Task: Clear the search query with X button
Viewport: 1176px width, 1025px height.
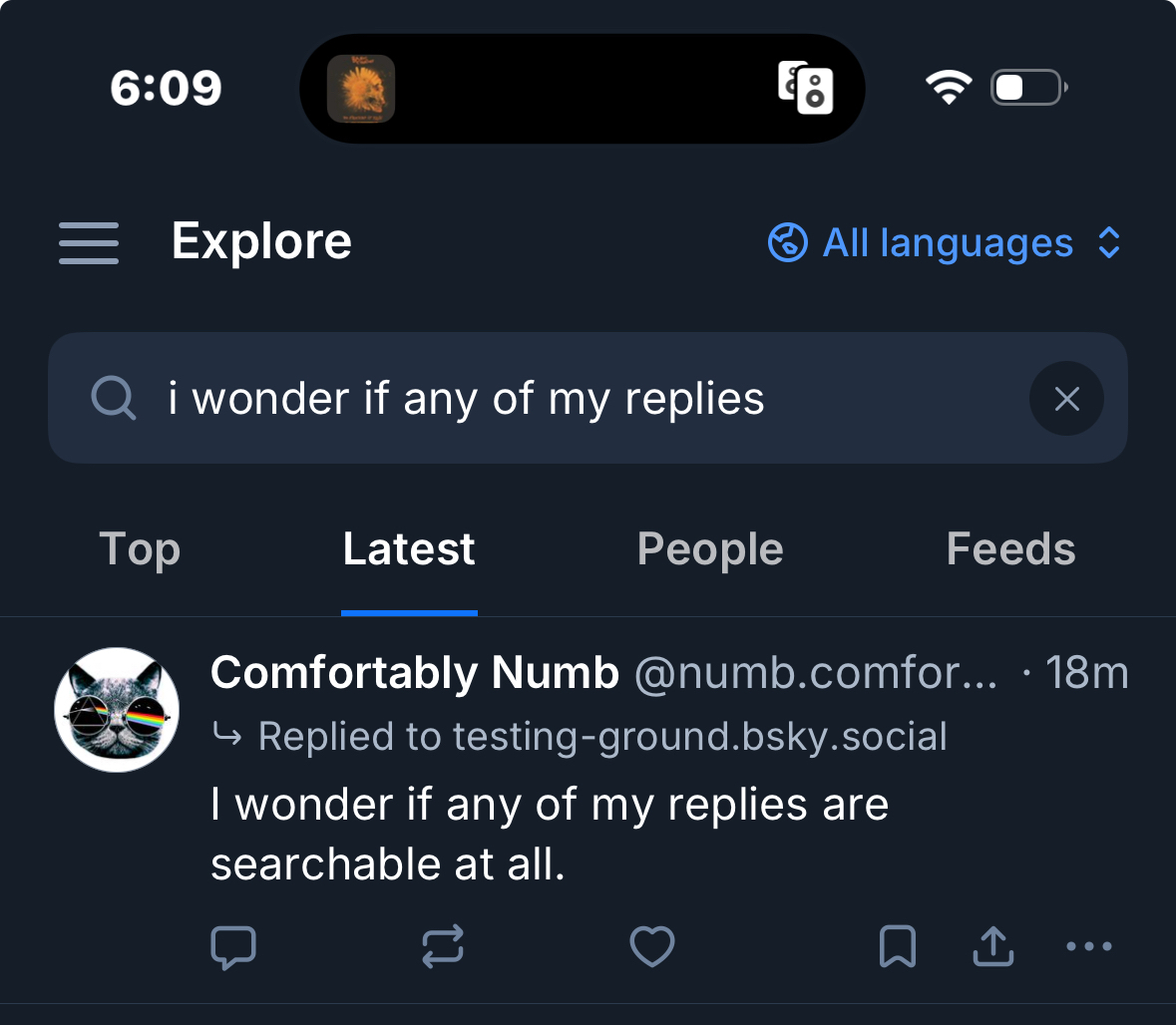Action: coord(1066,399)
